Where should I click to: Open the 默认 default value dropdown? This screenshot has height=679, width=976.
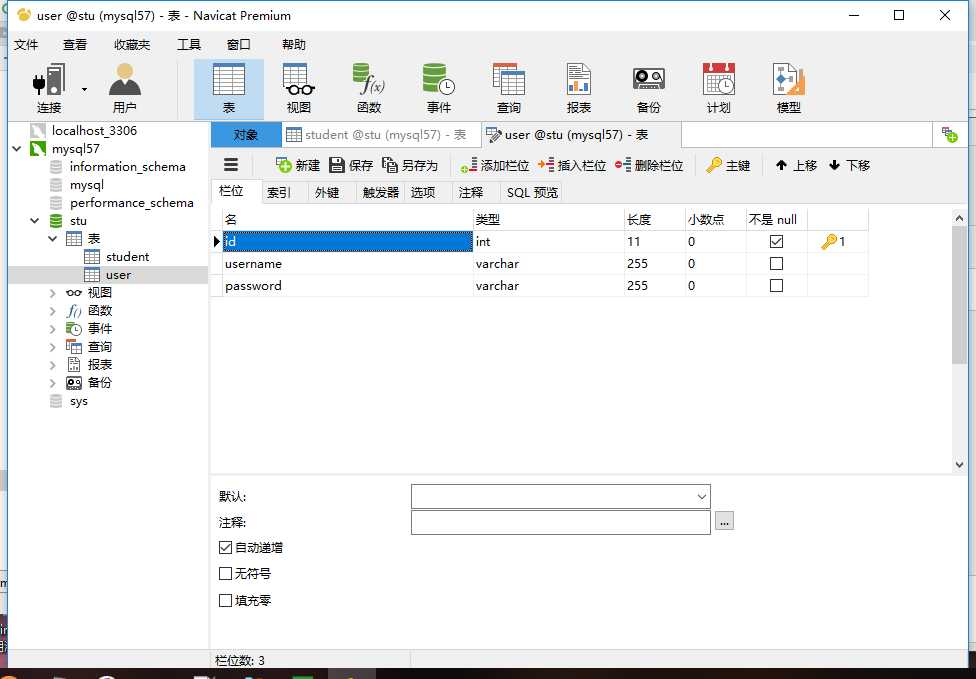pyautogui.click(x=702, y=497)
